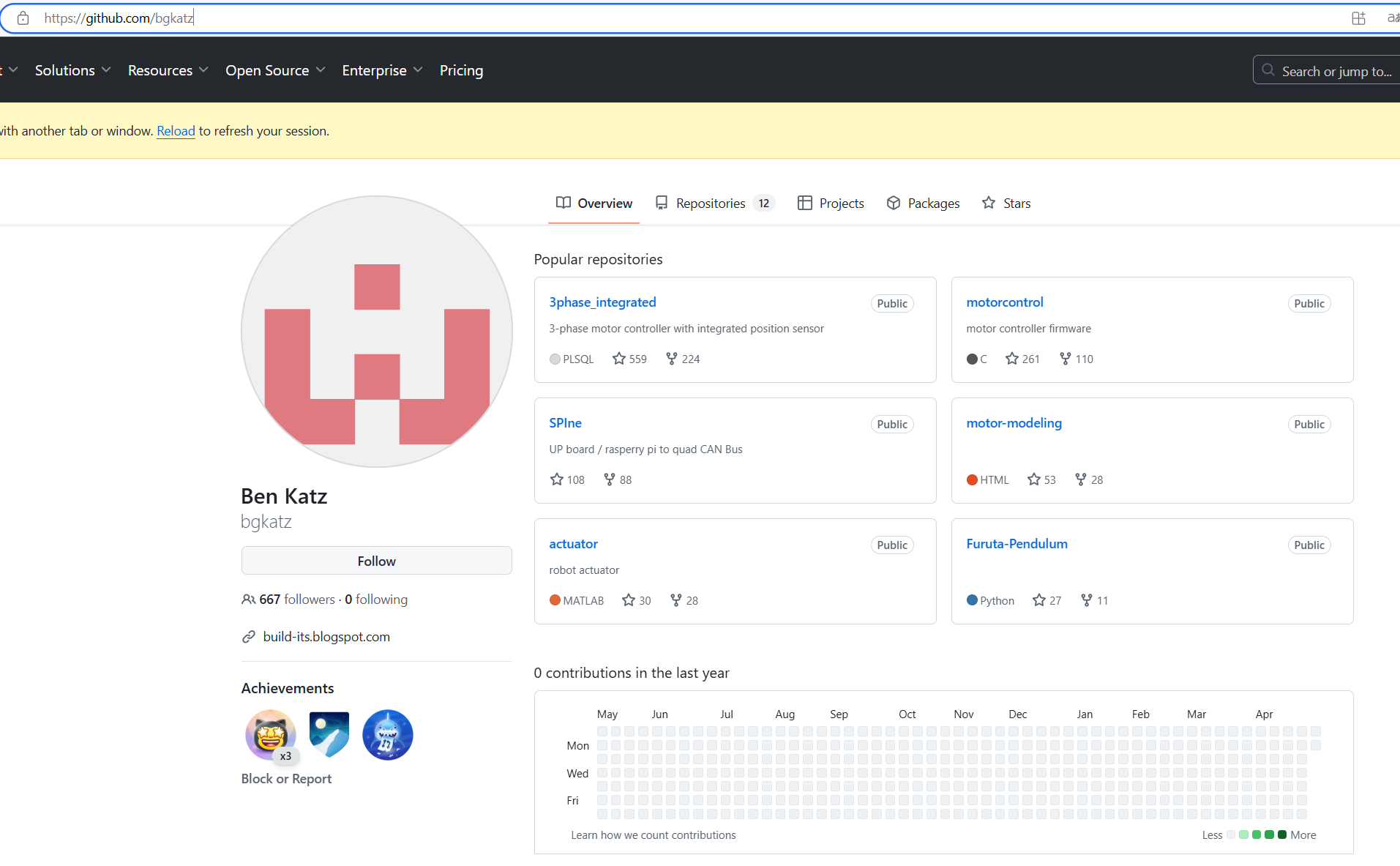1400x866 pixels.
Task: Open Learn how we count contributions
Action: [x=654, y=835]
